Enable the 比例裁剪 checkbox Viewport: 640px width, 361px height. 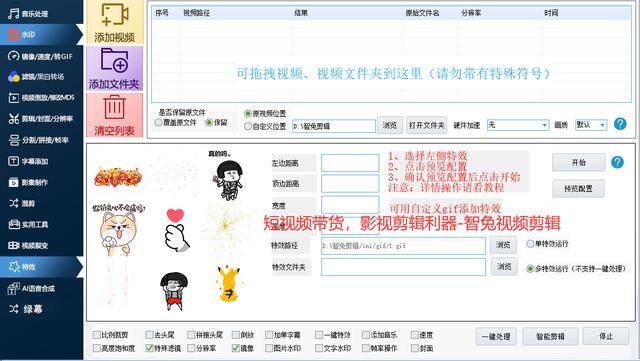97,335
